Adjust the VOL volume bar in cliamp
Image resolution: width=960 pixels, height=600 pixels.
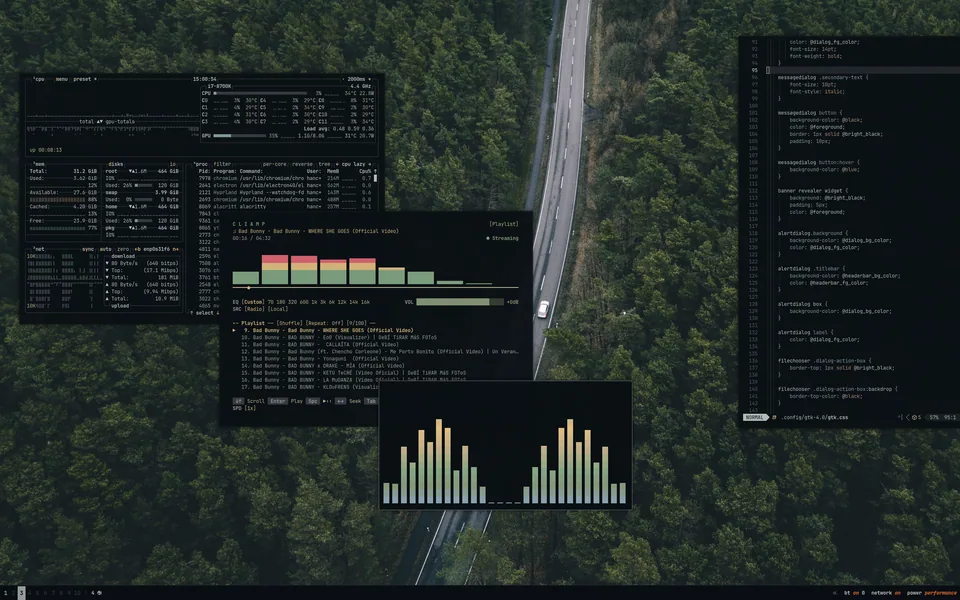click(x=459, y=302)
